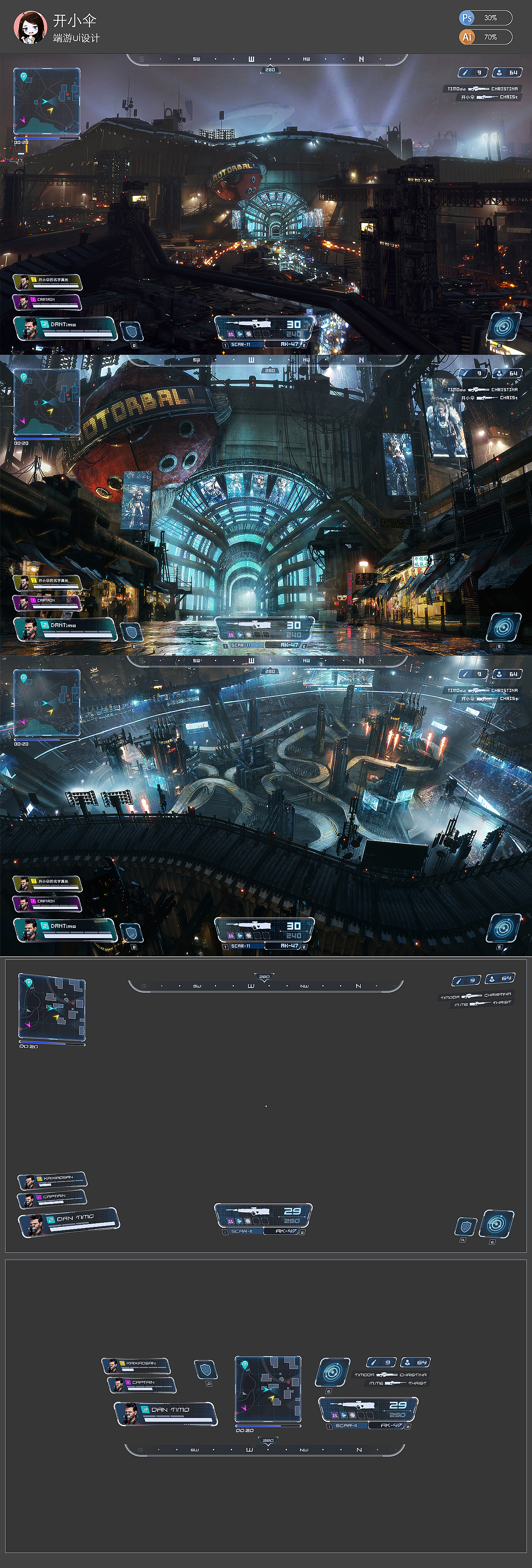The height and width of the screenshot is (1568, 532).
Task: Select yellow 开小伞 teammate card in night skyline mockup
Action: 47,282
